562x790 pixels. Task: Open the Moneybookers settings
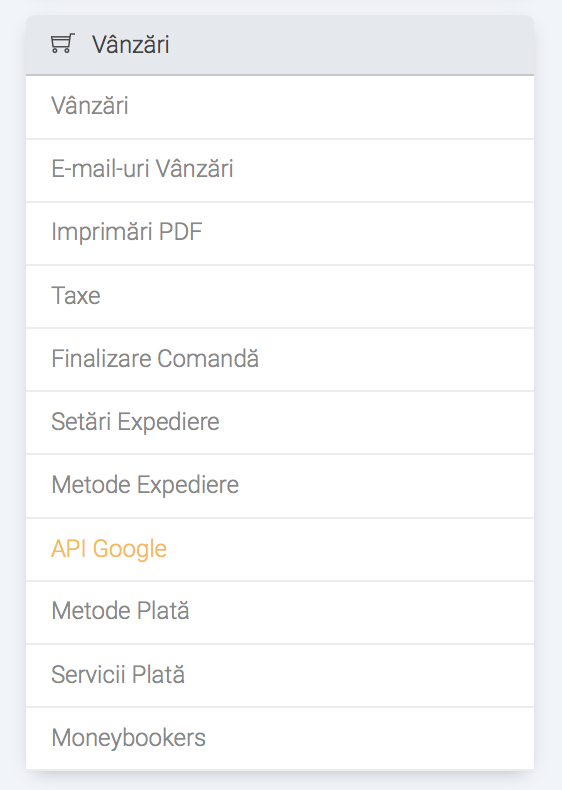280,738
